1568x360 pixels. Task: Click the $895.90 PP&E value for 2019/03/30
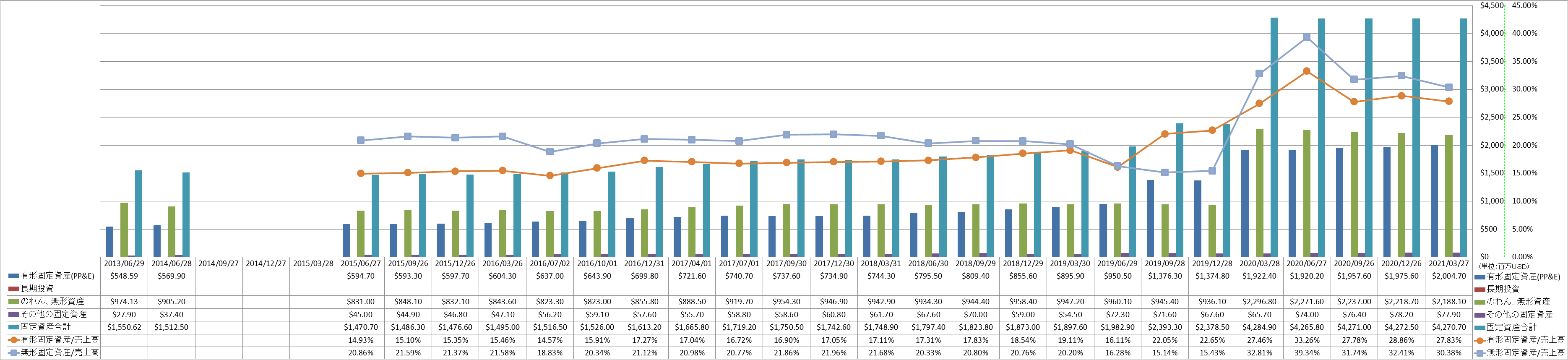point(1070,276)
